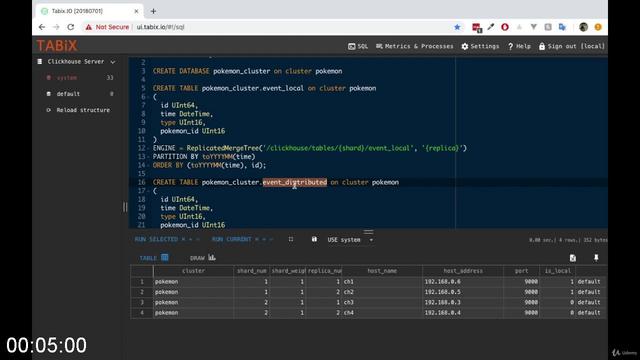Screen dimensions: 640x360
Task: Select the ch3 host_name cell
Action: (382, 302)
